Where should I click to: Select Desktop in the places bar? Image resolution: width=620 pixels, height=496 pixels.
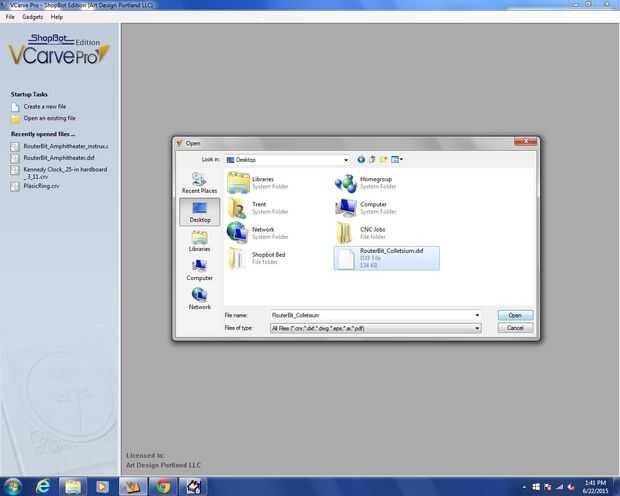(x=200, y=212)
